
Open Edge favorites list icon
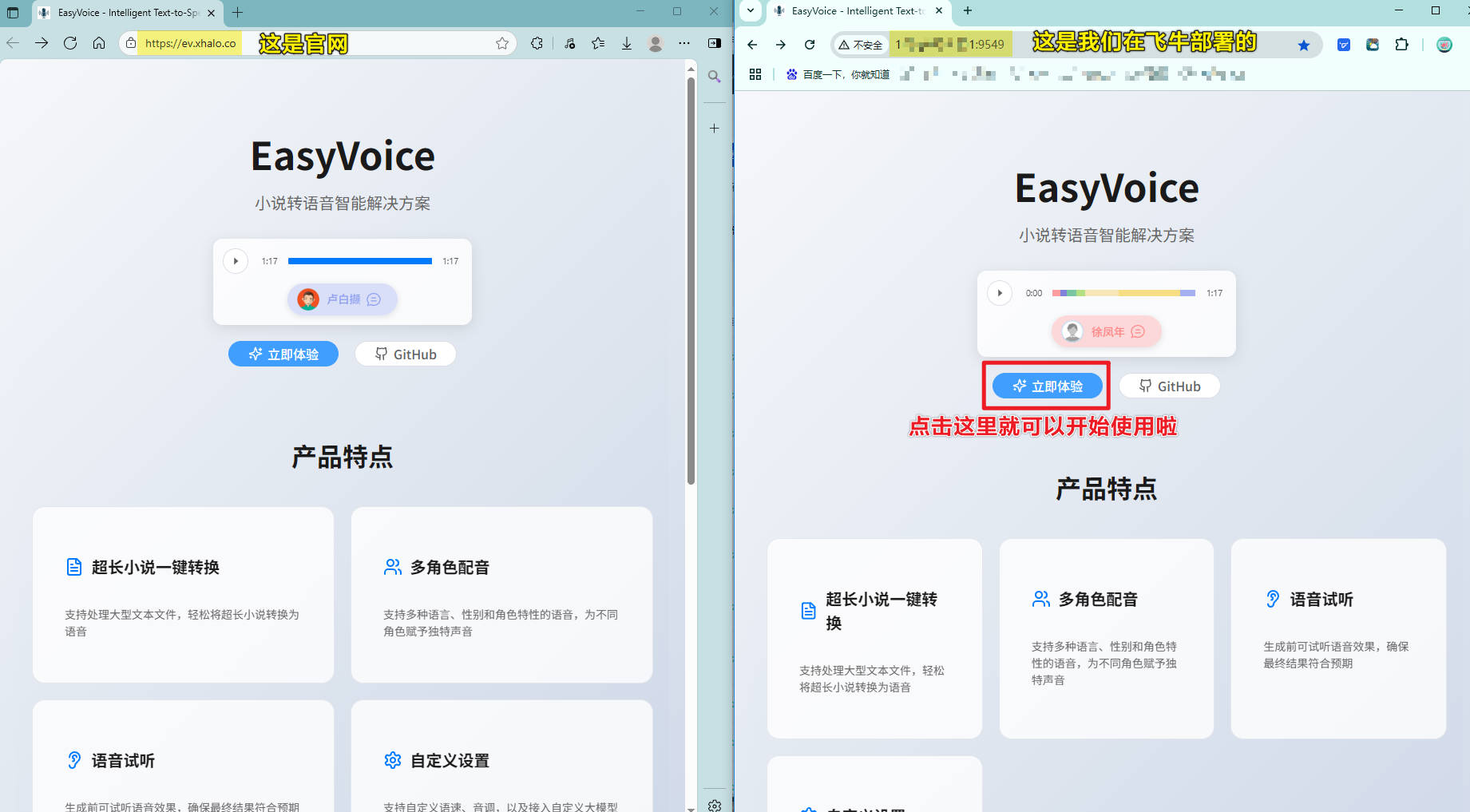pos(598,43)
